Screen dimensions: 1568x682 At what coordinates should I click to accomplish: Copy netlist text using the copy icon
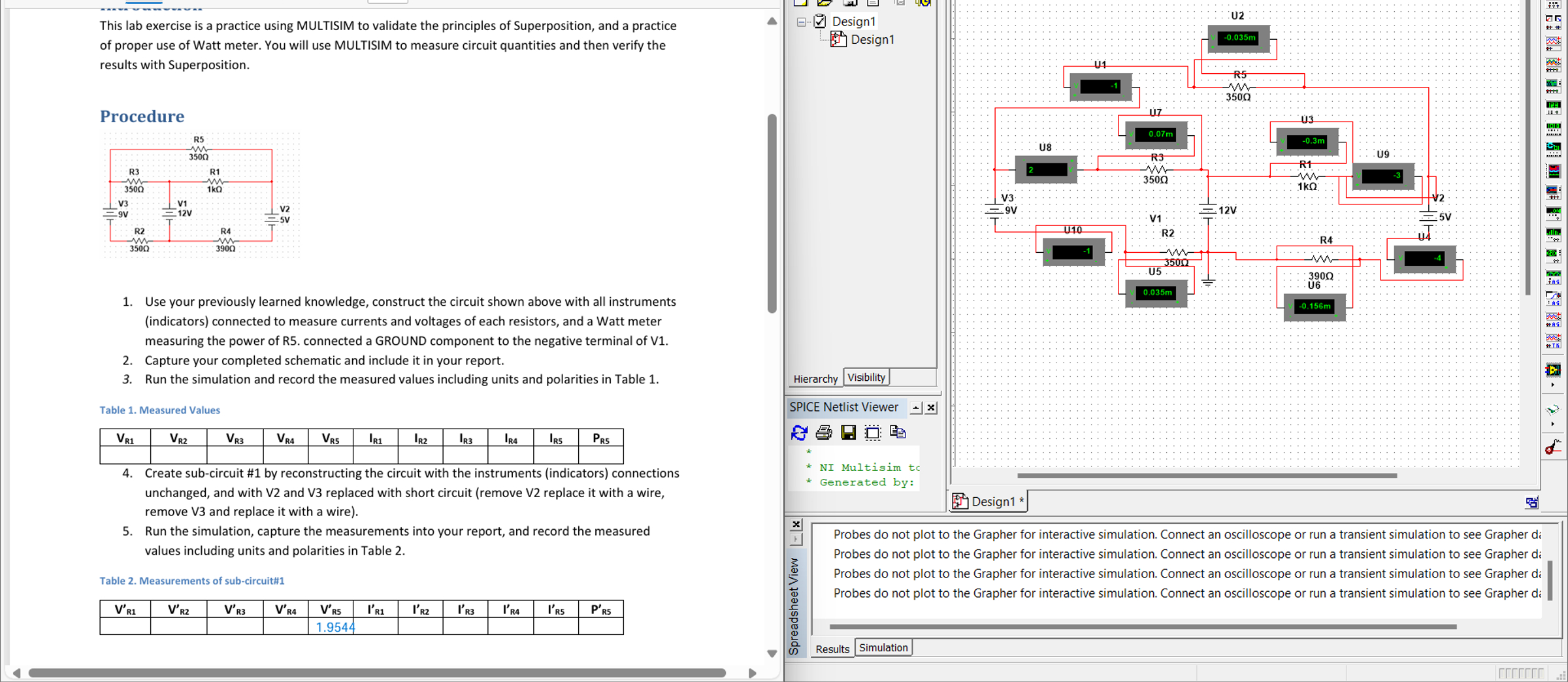point(897,432)
